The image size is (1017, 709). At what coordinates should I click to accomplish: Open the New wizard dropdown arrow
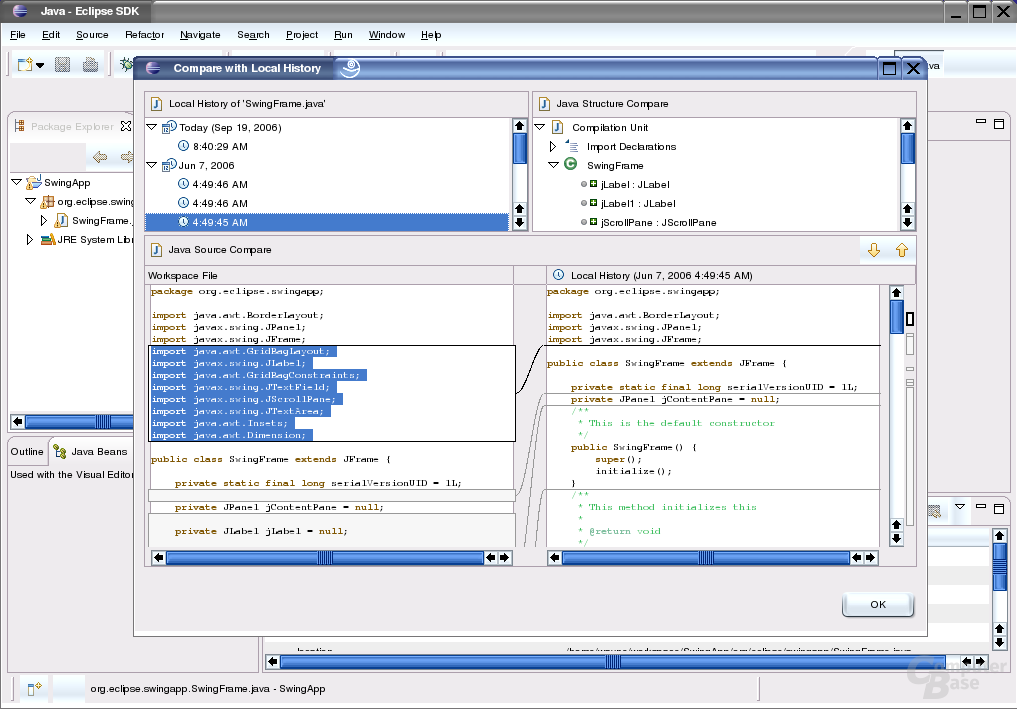click(40, 65)
